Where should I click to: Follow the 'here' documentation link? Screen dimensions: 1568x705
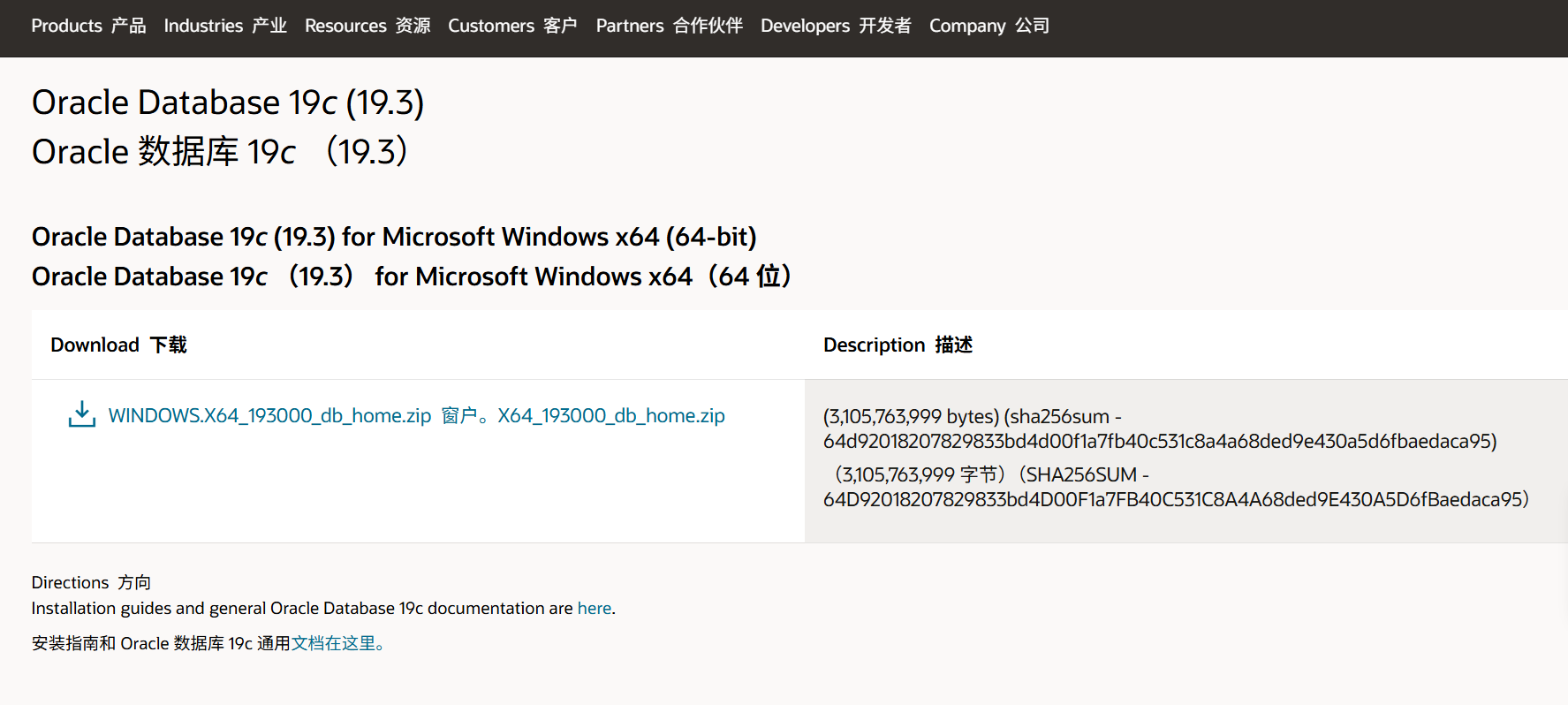pos(595,608)
